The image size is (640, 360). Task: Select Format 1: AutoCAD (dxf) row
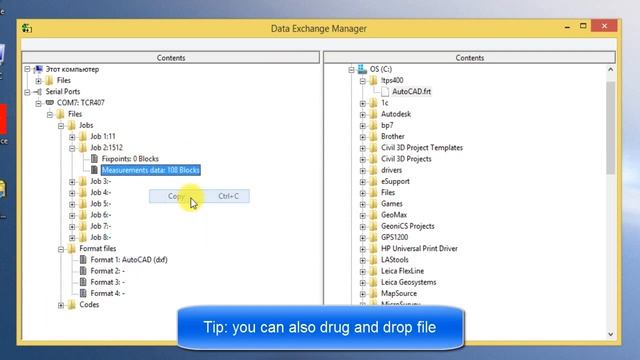129,260
